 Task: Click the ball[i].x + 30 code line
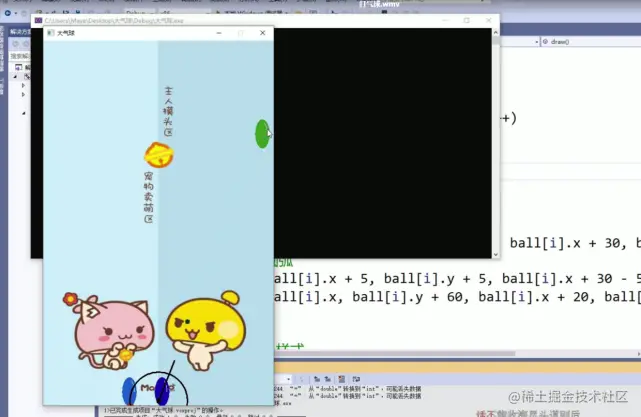click(x=575, y=243)
